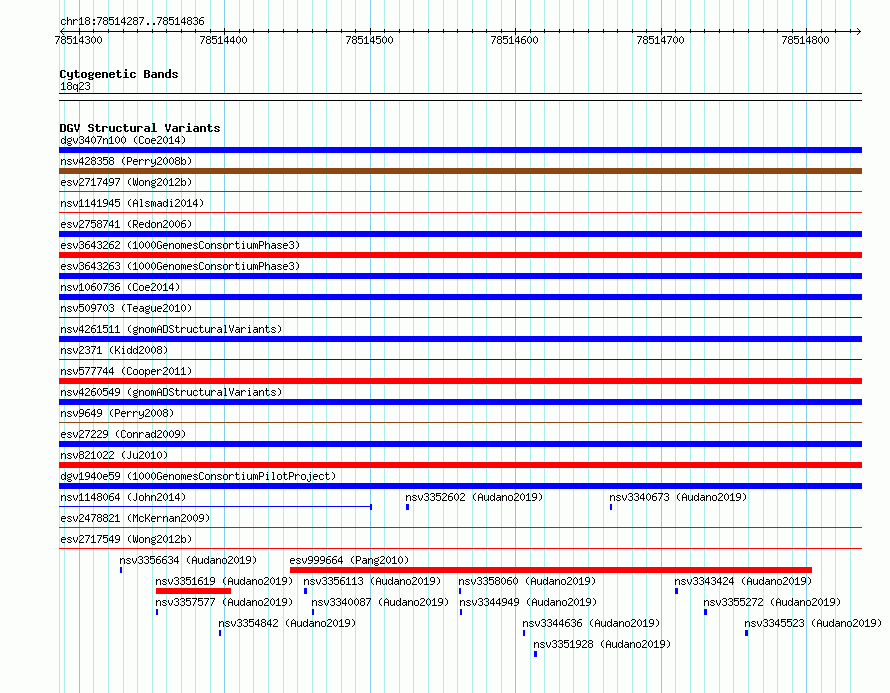Click the 78514700 ruler position label

tap(660, 40)
